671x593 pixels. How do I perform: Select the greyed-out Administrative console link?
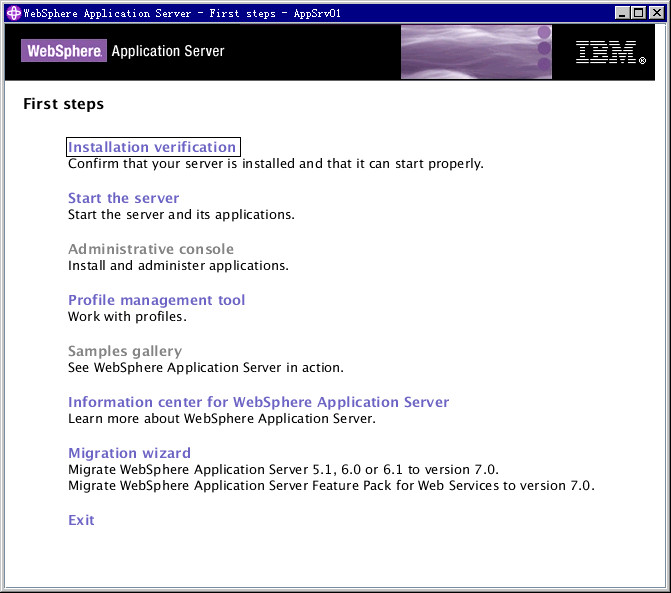pos(150,249)
